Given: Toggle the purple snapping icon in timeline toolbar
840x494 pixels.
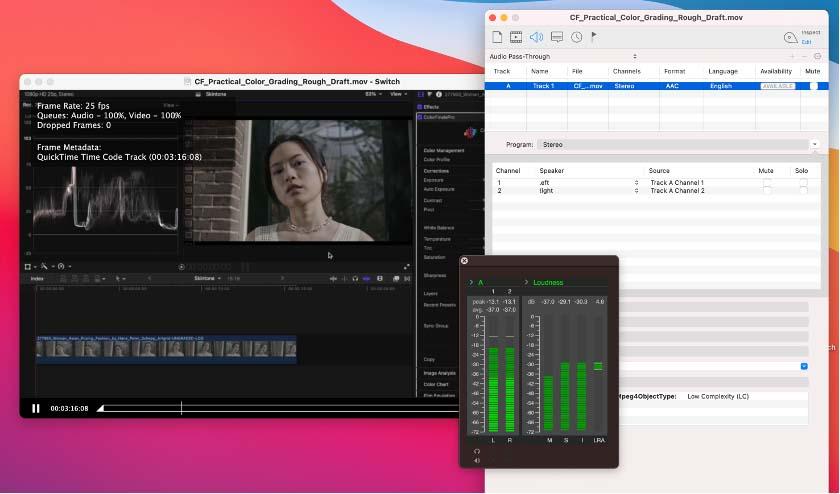Looking at the screenshot, I should (x=366, y=279).
